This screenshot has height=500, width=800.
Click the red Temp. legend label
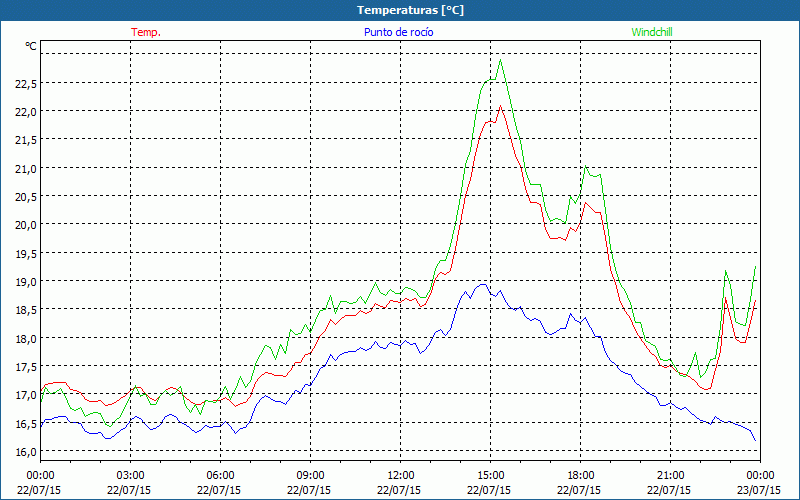(x=146, y=32)
